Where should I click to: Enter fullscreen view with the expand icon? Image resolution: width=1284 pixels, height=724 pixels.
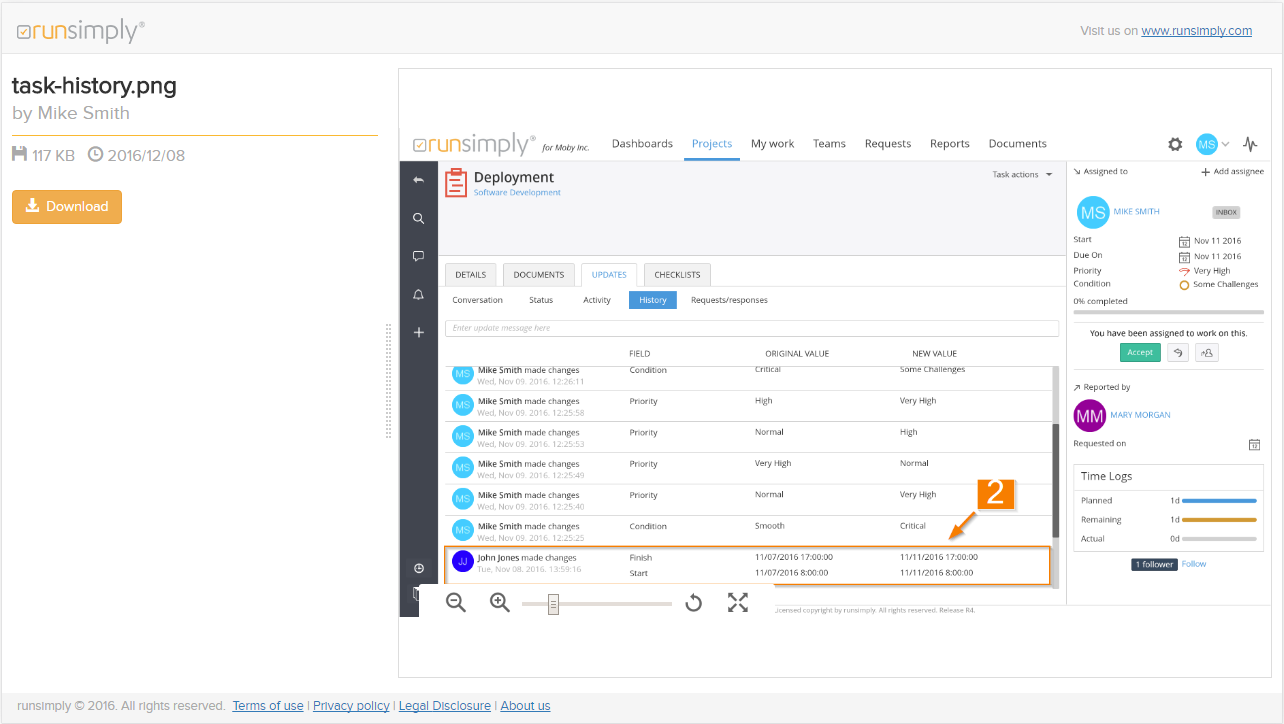(x=738, y=603)
